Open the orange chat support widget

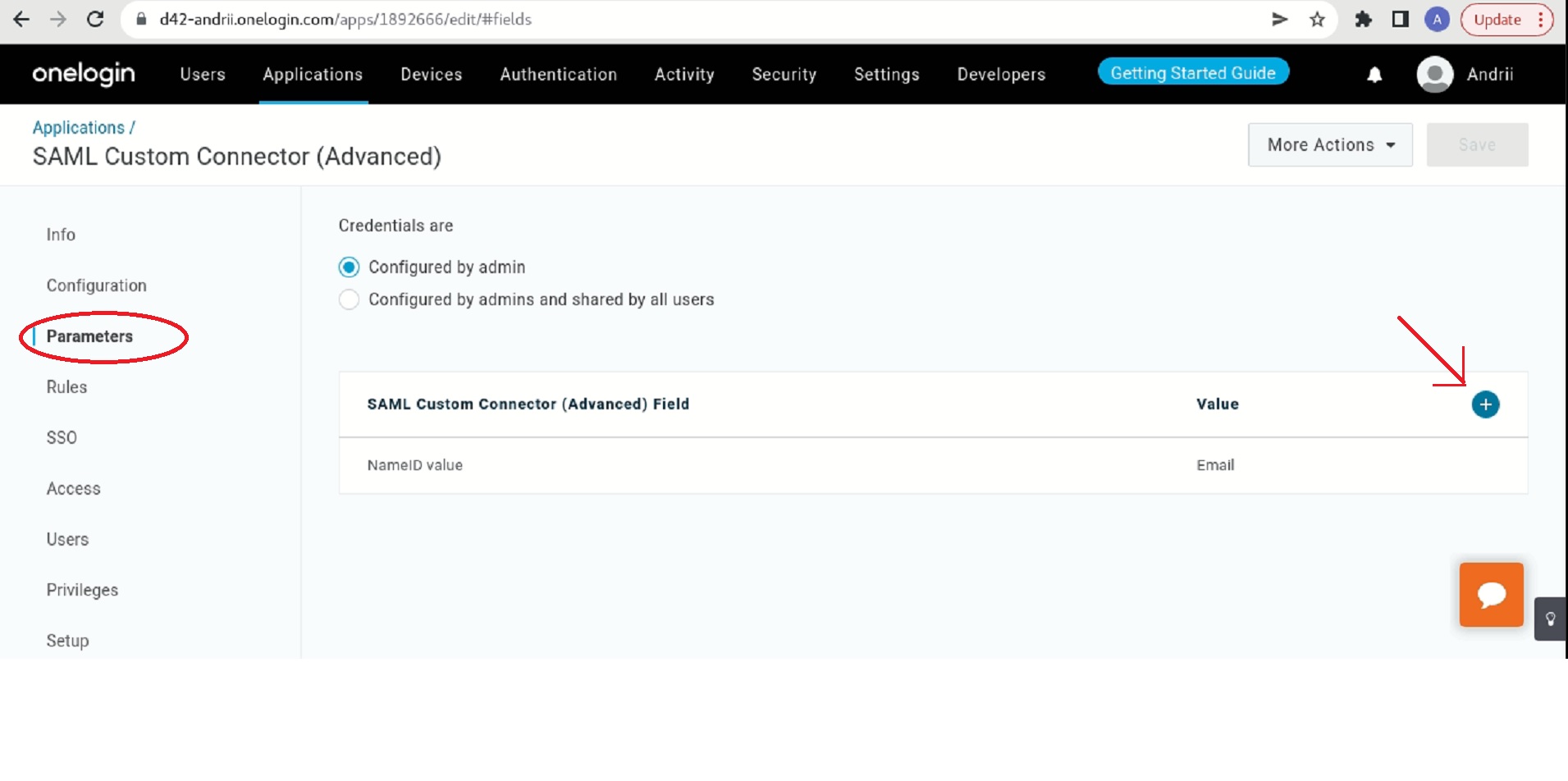(1491, 595)
